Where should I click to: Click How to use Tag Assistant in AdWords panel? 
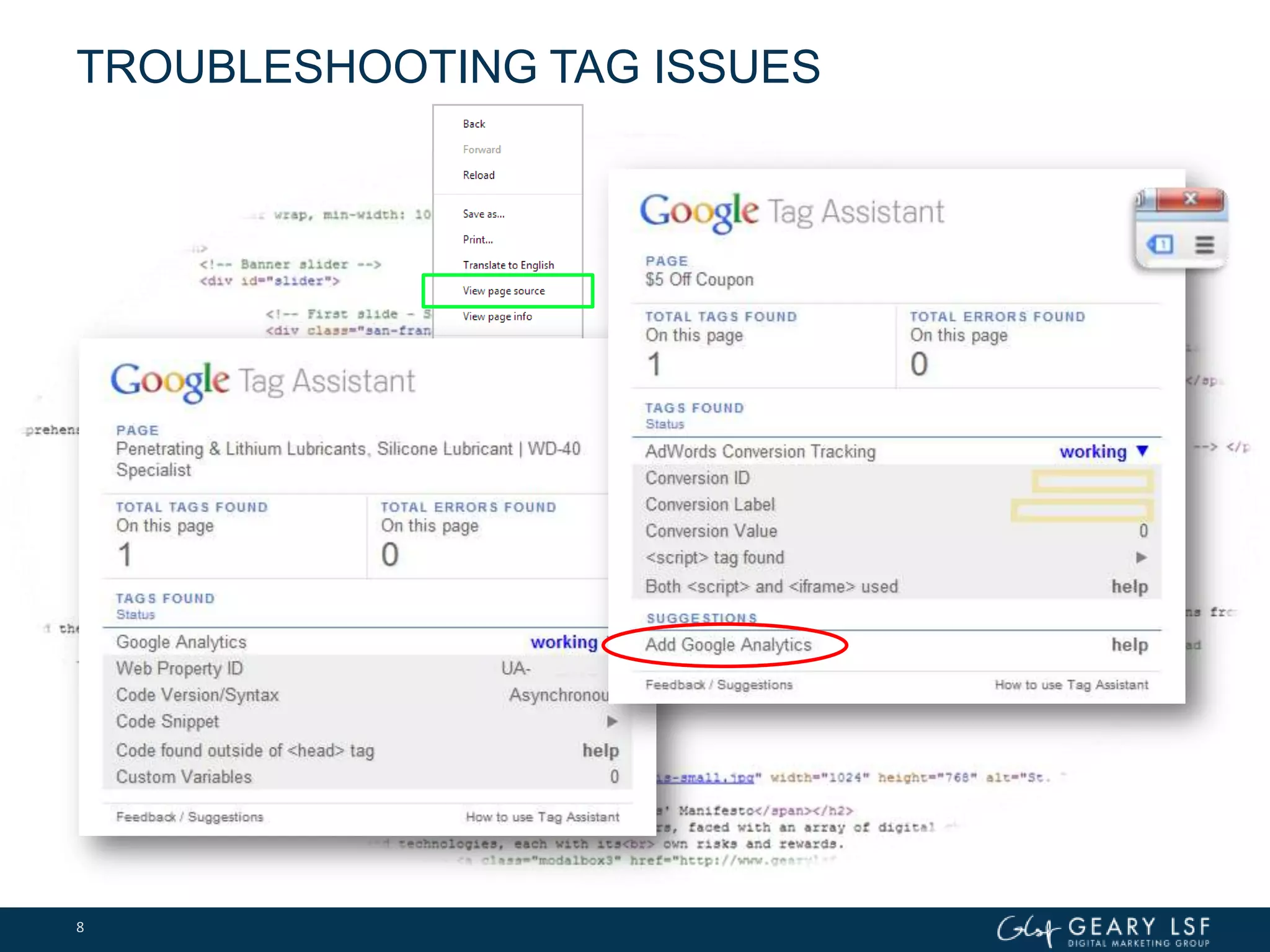[1072, 685]
